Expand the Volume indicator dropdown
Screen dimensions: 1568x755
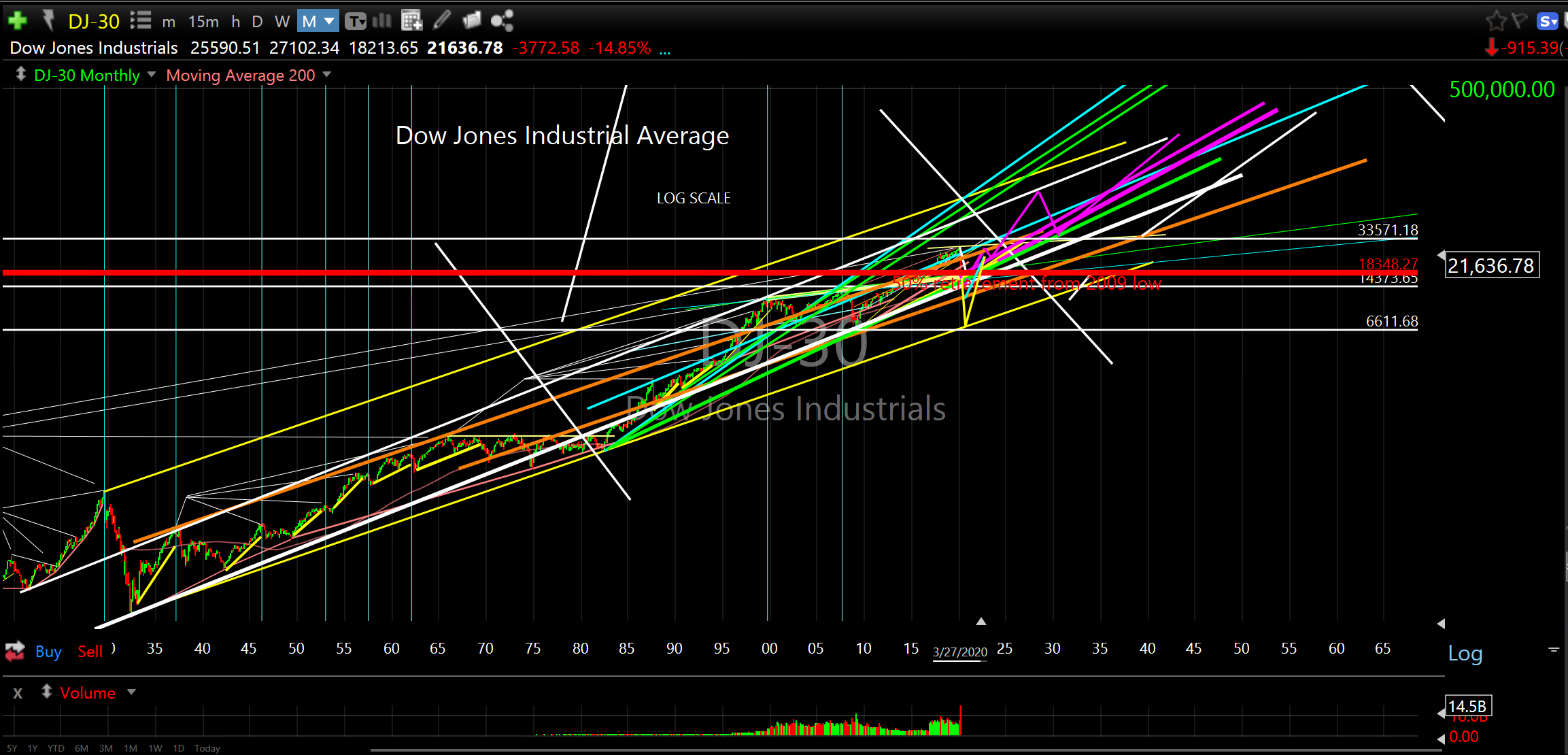tap(132, 692)
